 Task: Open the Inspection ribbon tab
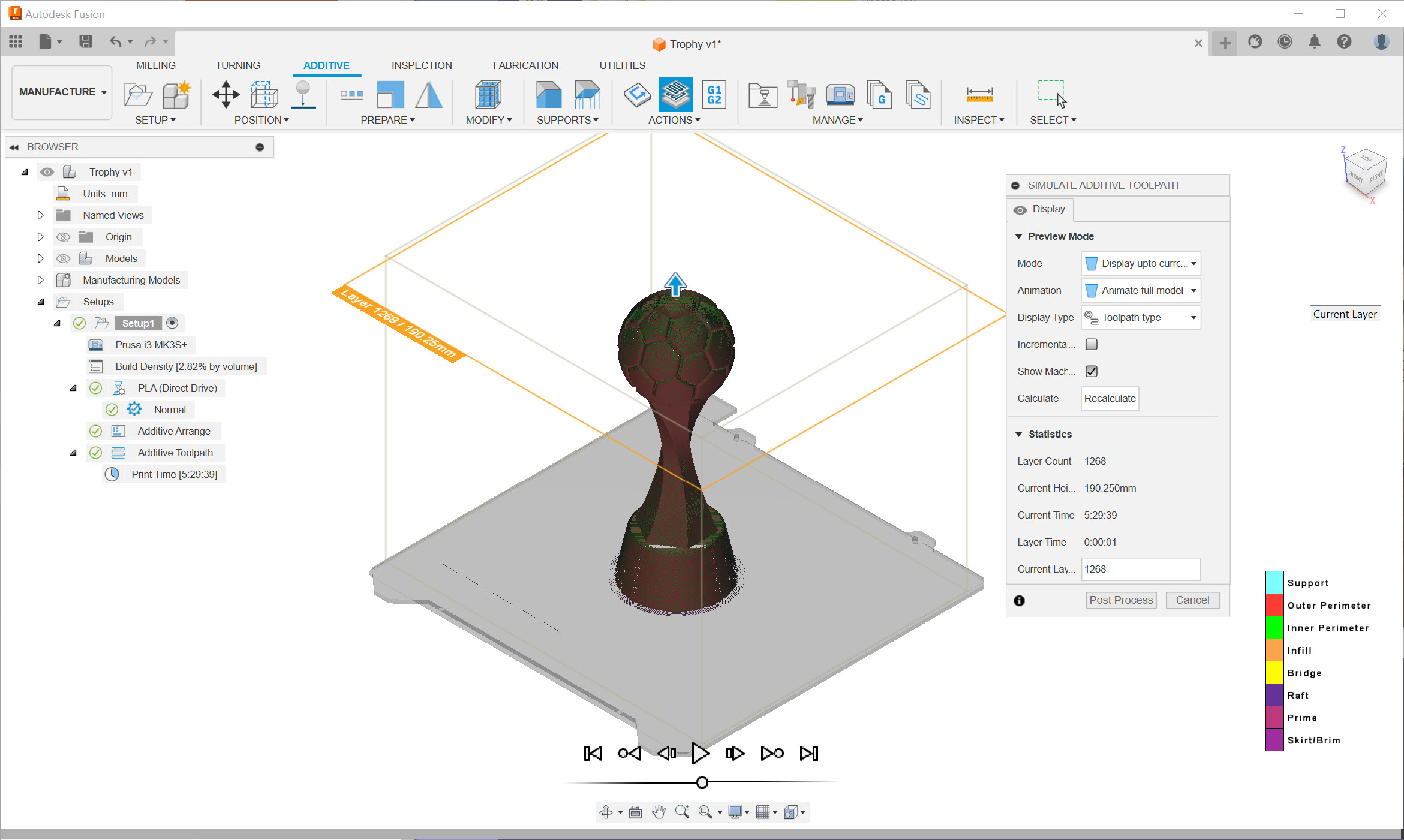click(422, 65)
